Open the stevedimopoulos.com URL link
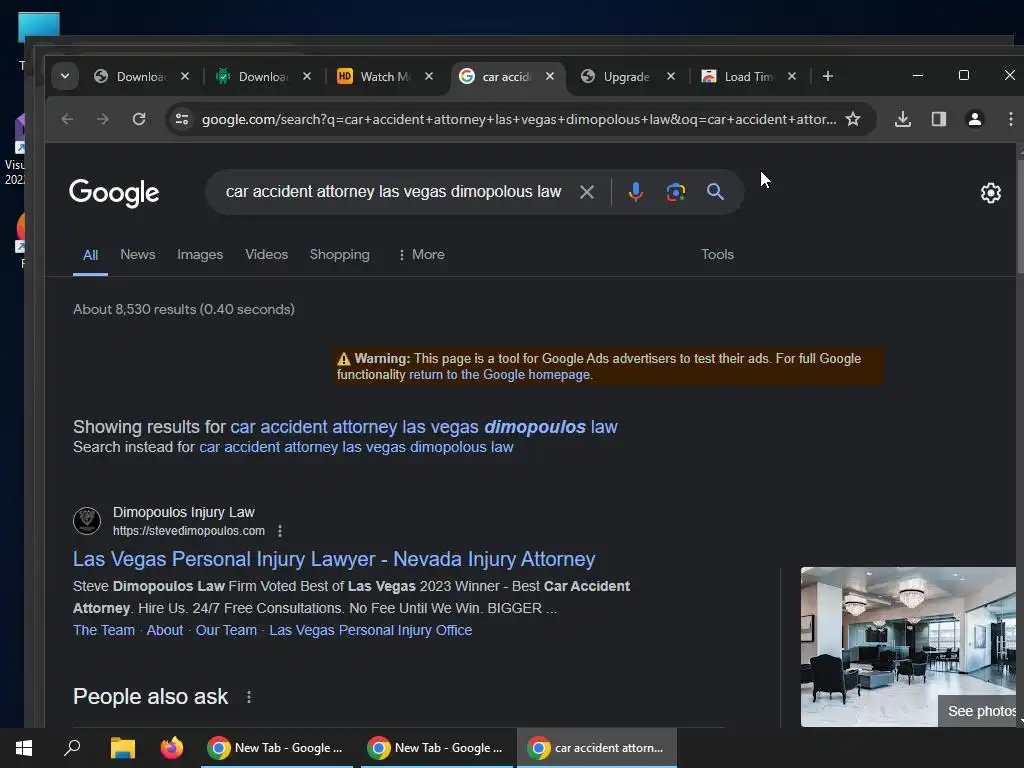 (x=189, y=531)
